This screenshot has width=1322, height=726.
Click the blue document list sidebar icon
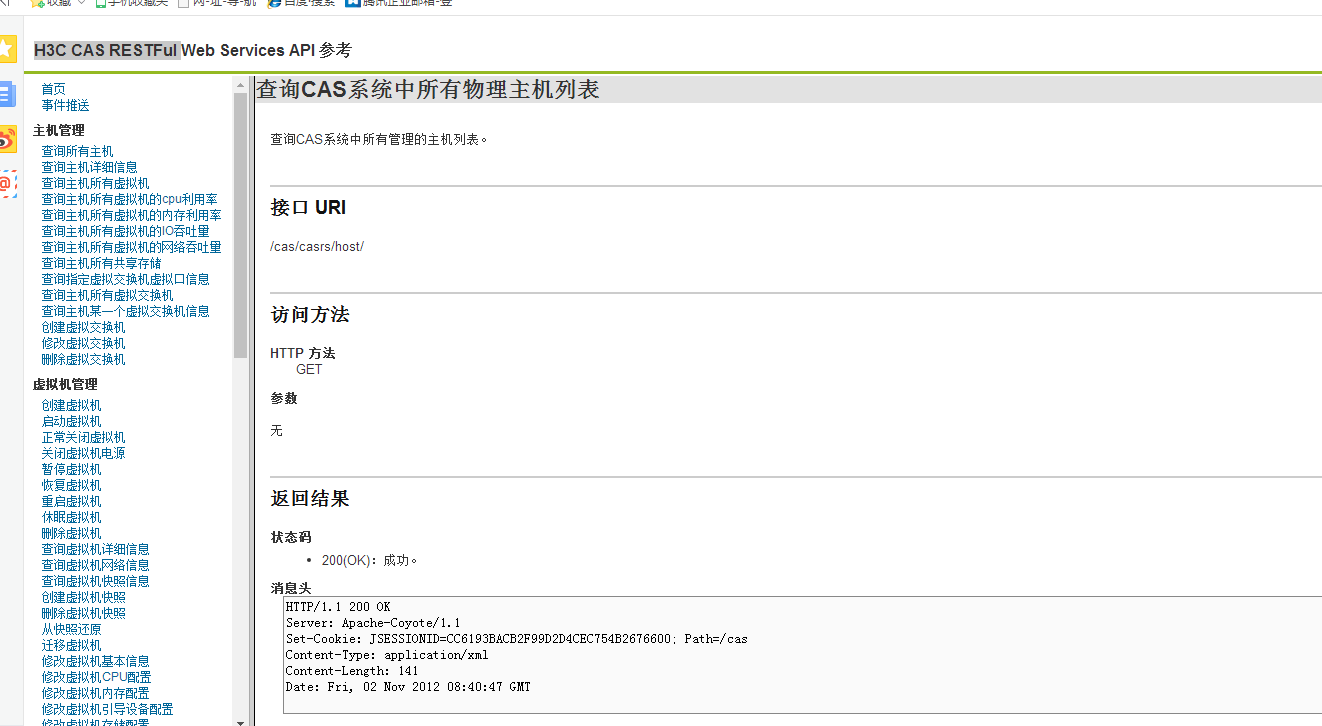point(7,95)
